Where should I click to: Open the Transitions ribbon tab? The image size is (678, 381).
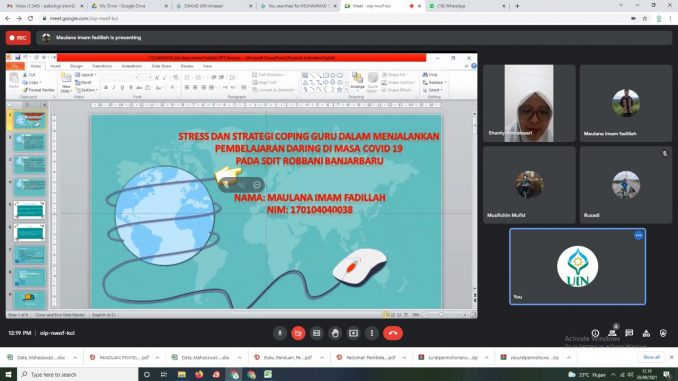point(102,66)
